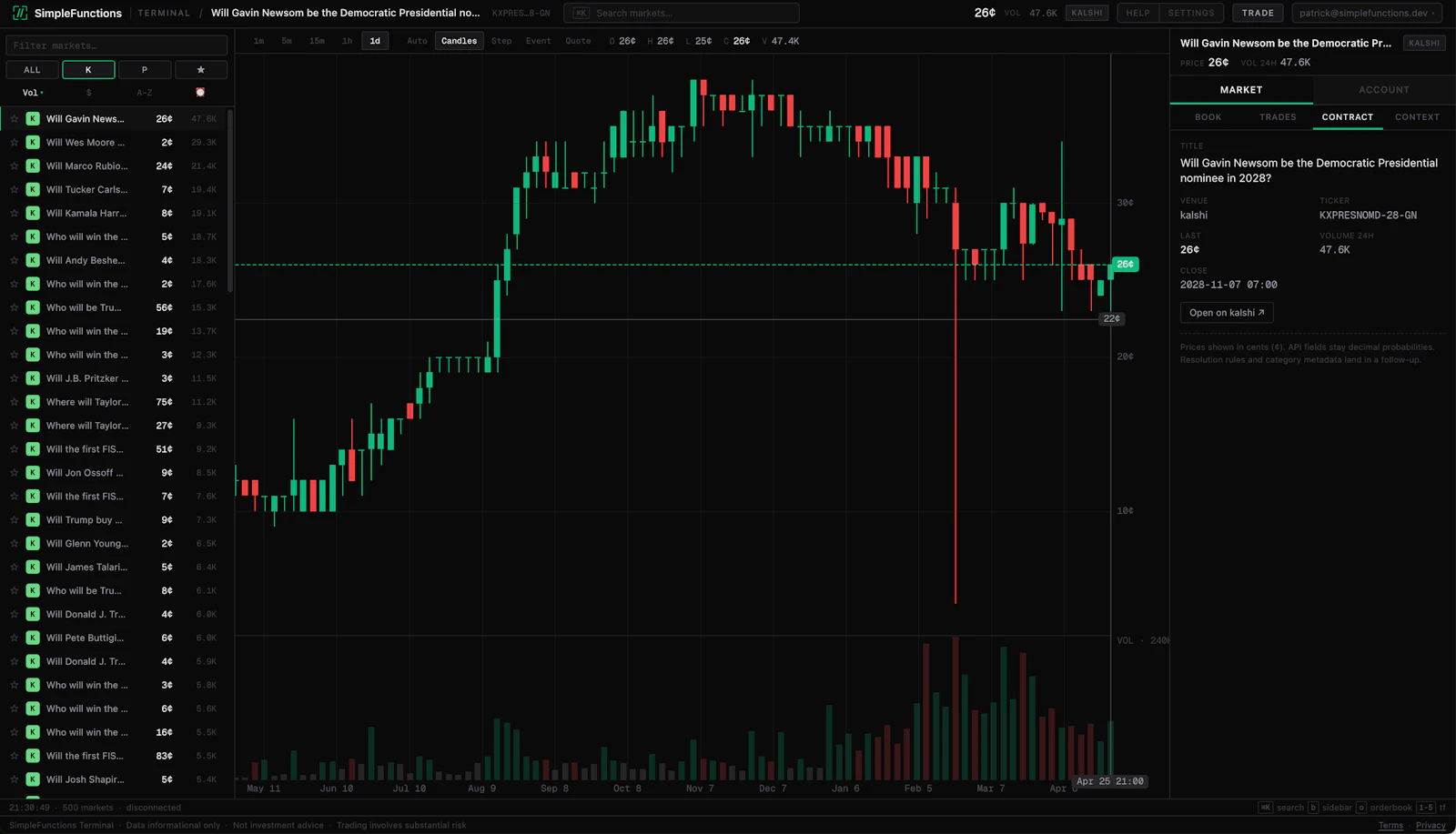
Task: Click the 26¢ current price marker on chart
Action: coord(1125,265)
